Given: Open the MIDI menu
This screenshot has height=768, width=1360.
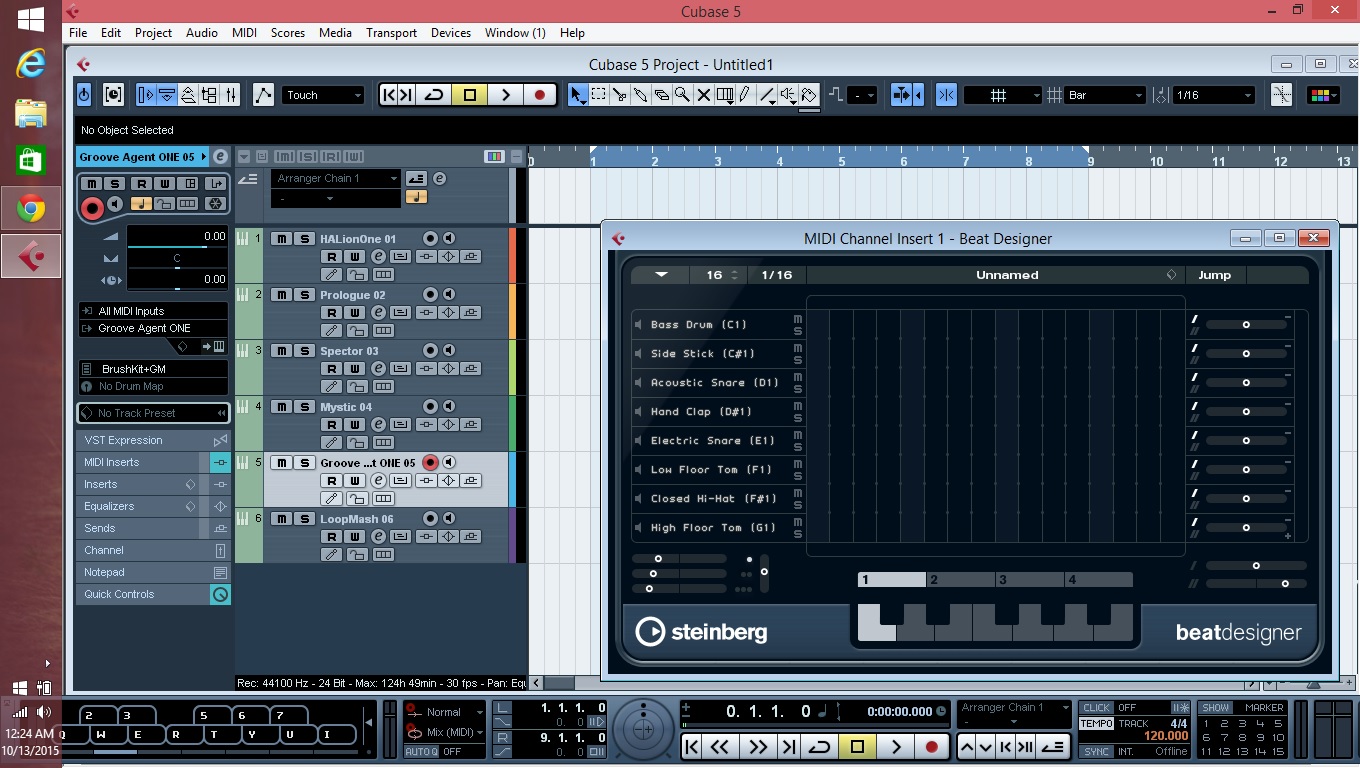Looking at the screenshot, I should coord(245,33).
